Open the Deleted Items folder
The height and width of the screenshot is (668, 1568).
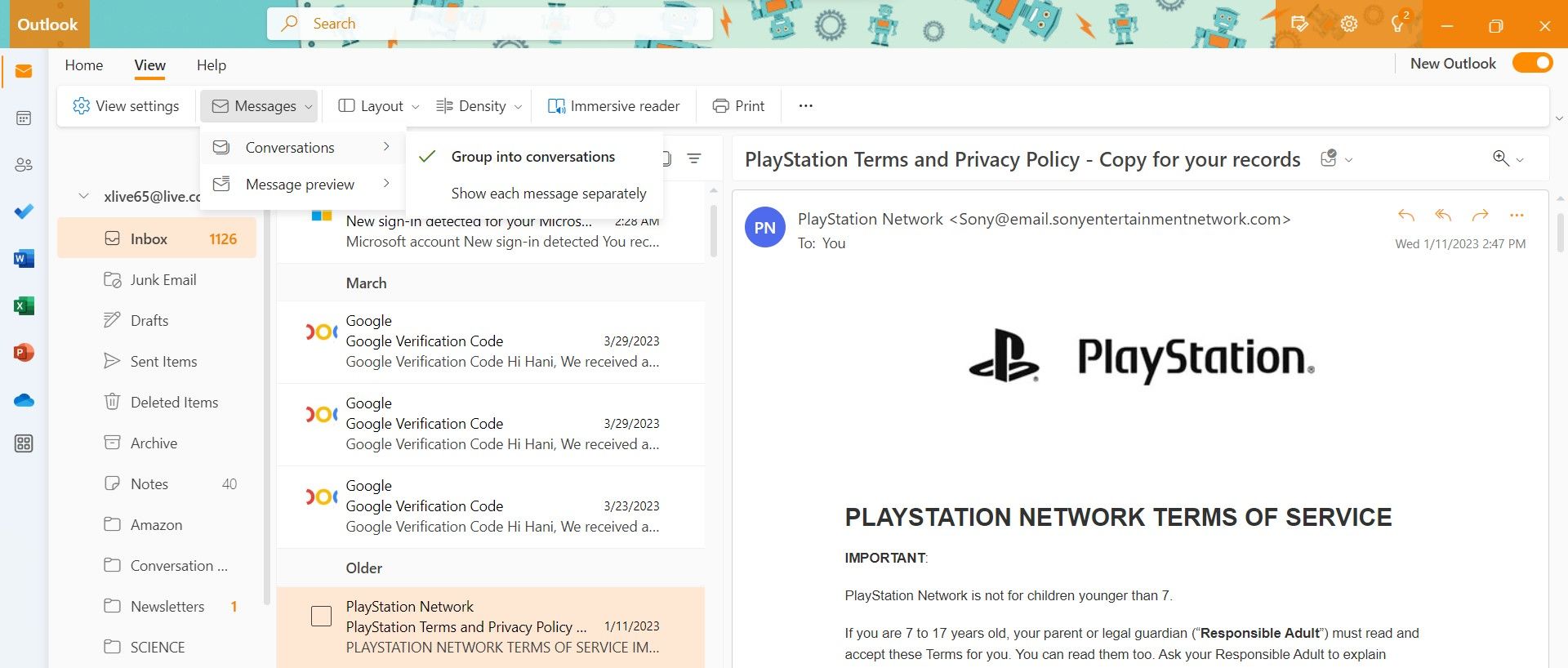click(157, 403)
